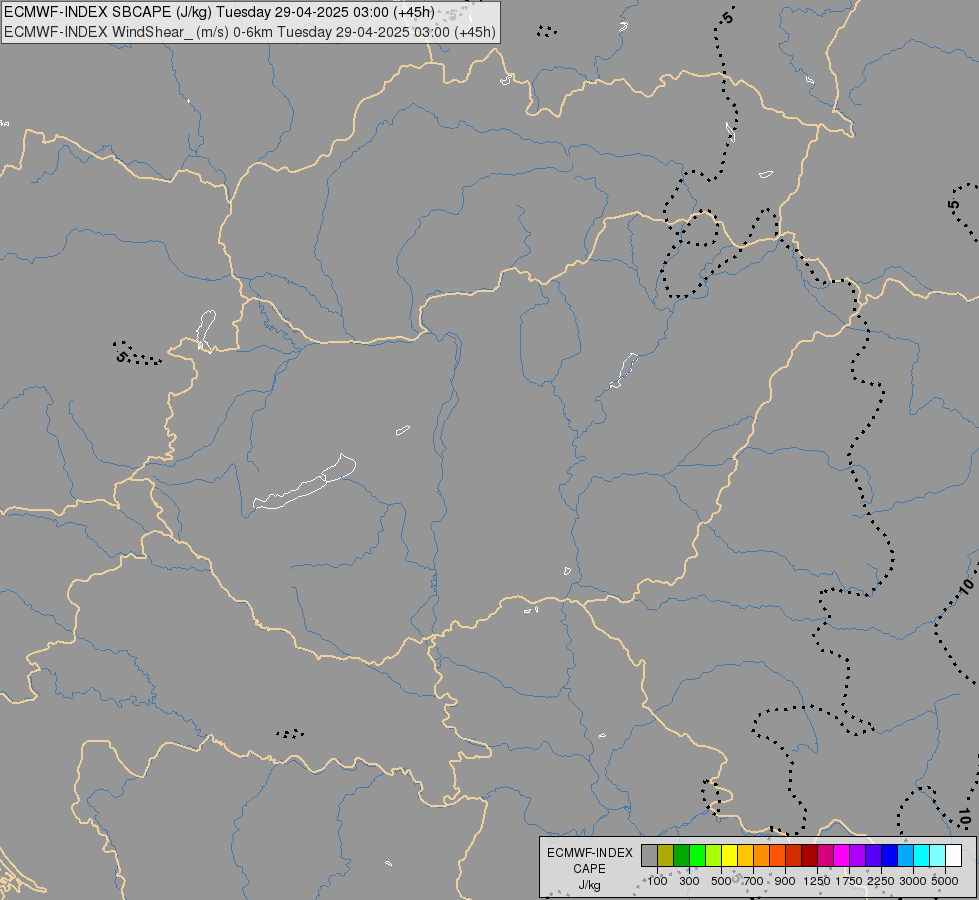Choose the pure yellow legend swatch
Screen dimensions: 979x900
729,856
